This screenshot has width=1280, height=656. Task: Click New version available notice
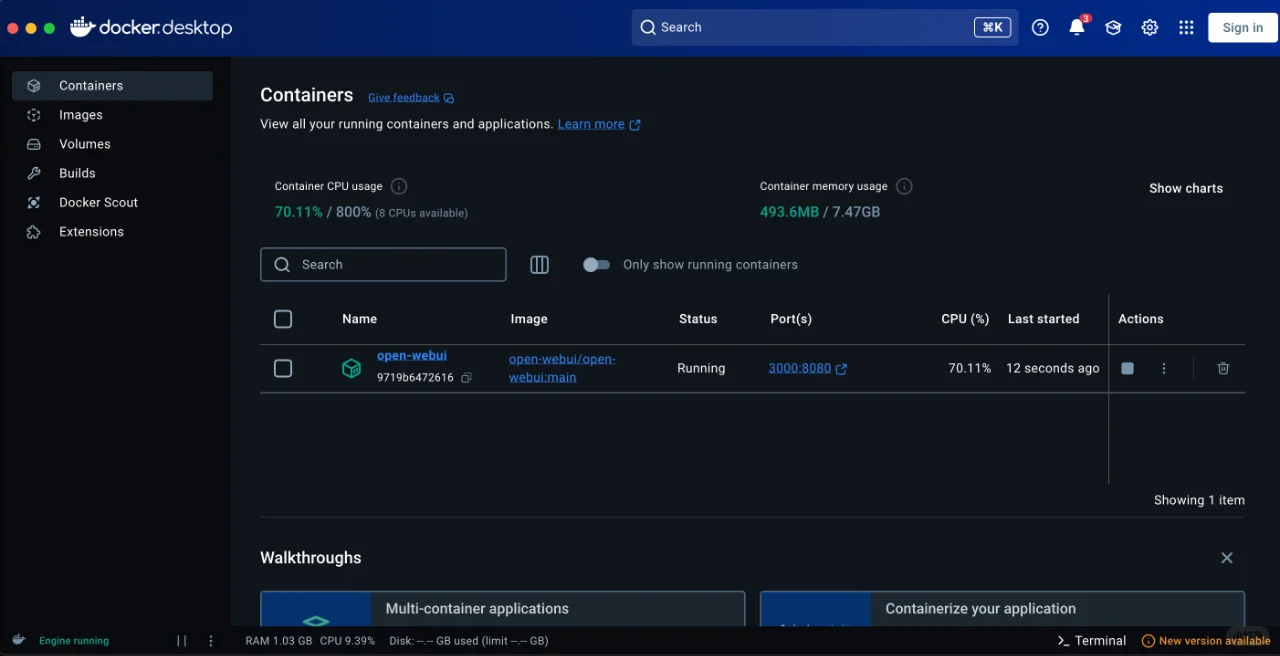[x=1206, y=641]
